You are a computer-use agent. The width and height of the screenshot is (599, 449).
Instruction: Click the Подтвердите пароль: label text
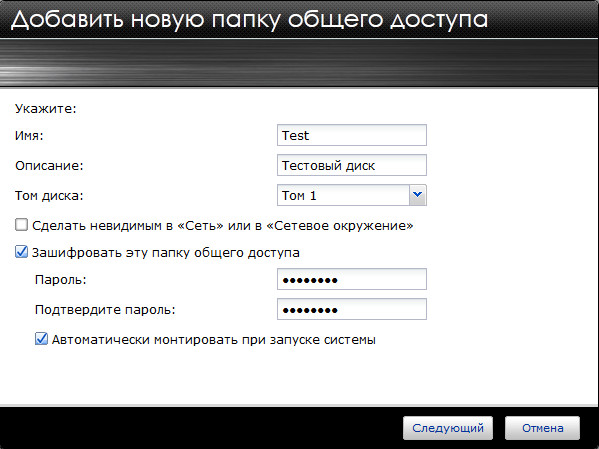click(x=105, y=310)
